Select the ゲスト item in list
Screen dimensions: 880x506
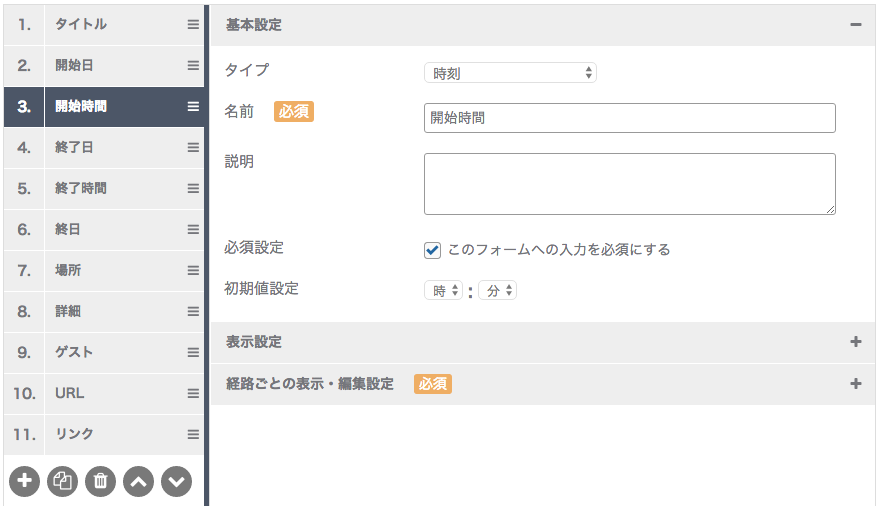point(104,352)
